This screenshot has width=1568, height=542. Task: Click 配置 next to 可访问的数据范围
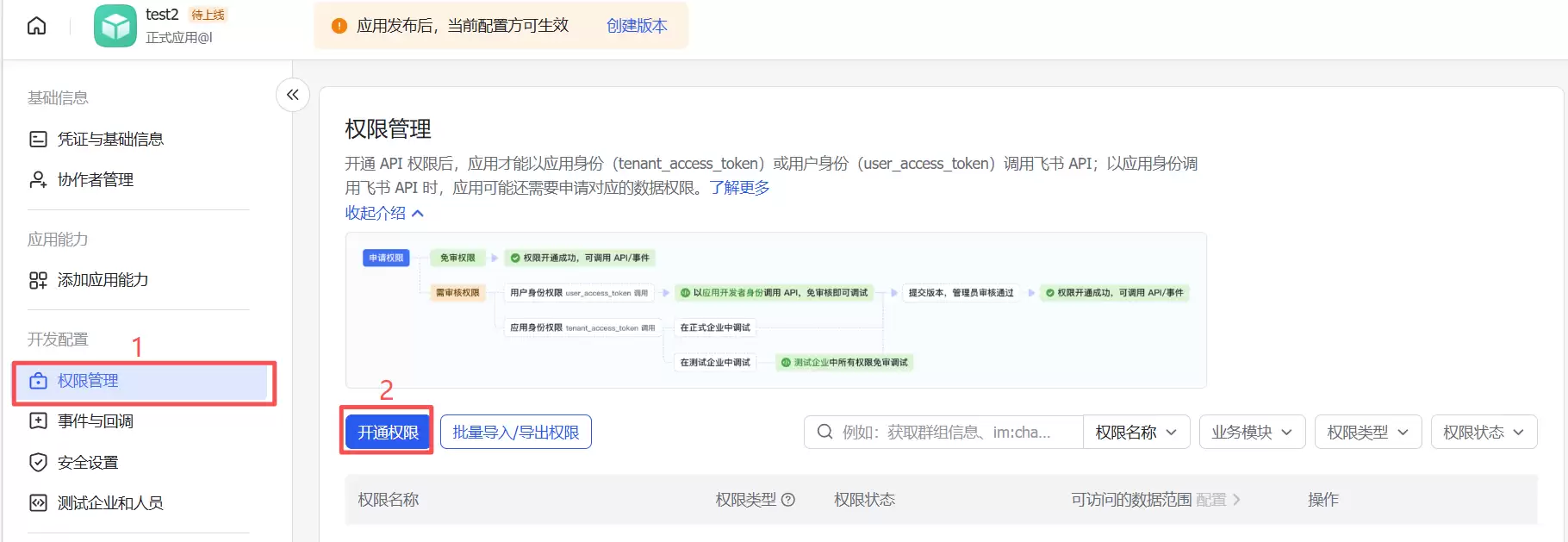[1217, 500]
